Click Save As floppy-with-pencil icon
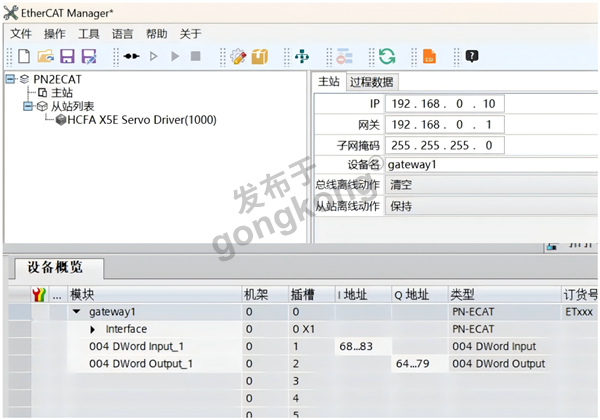This screenshot has width=600, height=420. click(89, 56)
